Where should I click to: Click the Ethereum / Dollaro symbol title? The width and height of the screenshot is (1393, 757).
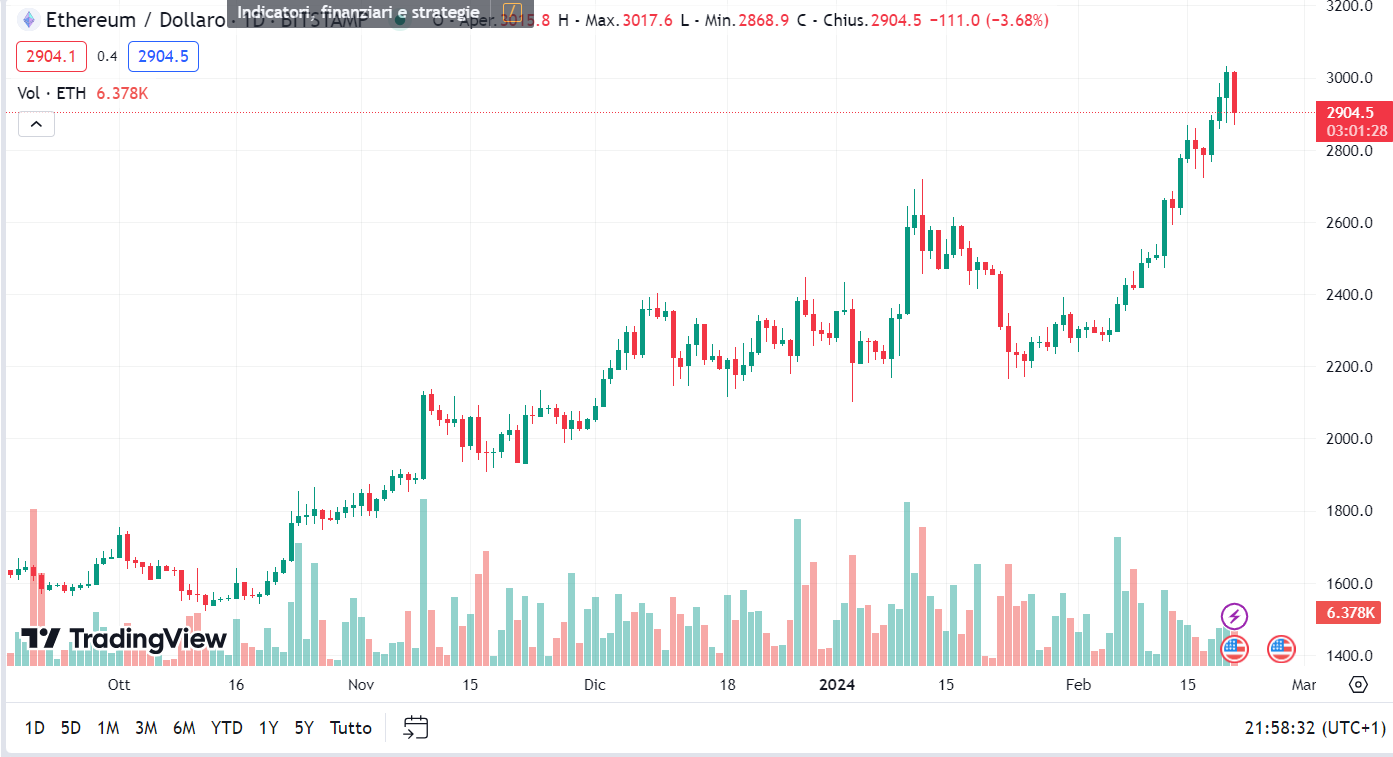click(130, 19)
